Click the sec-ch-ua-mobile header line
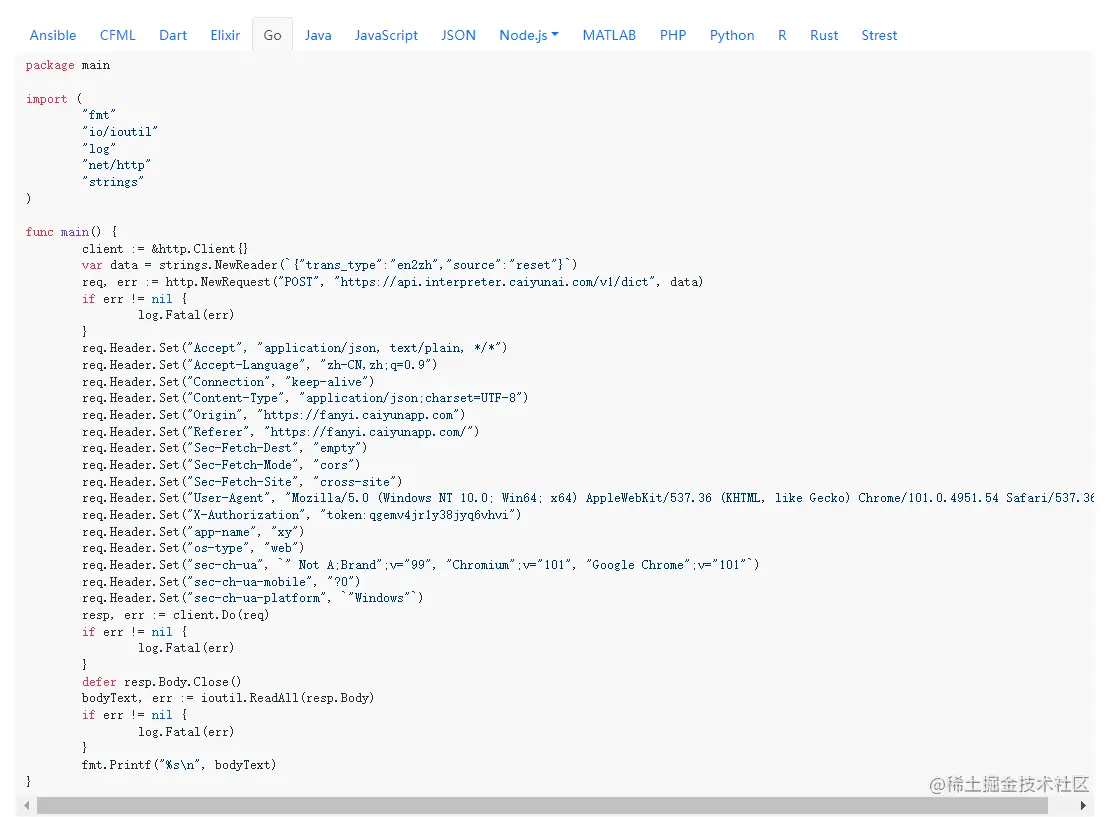The image size is (1112, 817). tap(221, 582)
